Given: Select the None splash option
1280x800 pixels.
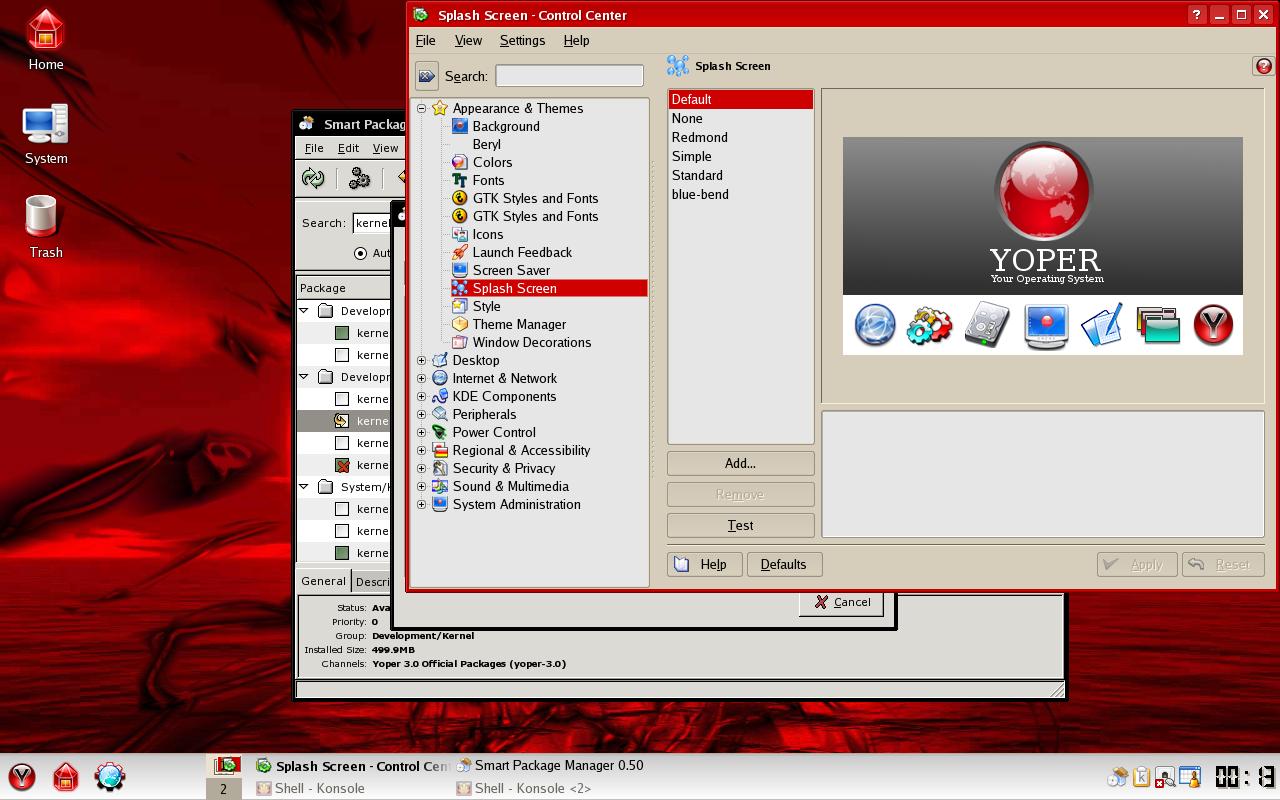Looking at the screenshot, I should [x=740, y=118].
